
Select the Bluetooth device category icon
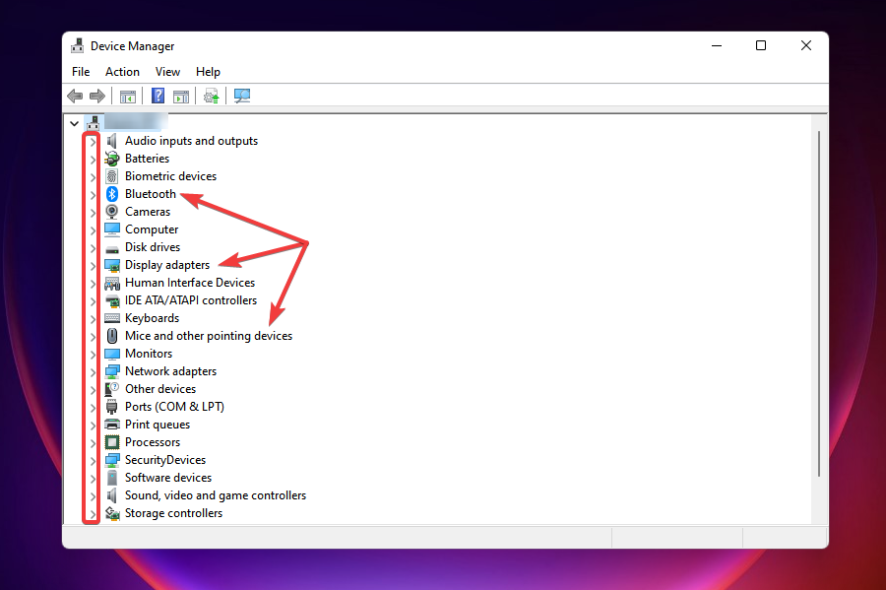click(x=112, y=194)
